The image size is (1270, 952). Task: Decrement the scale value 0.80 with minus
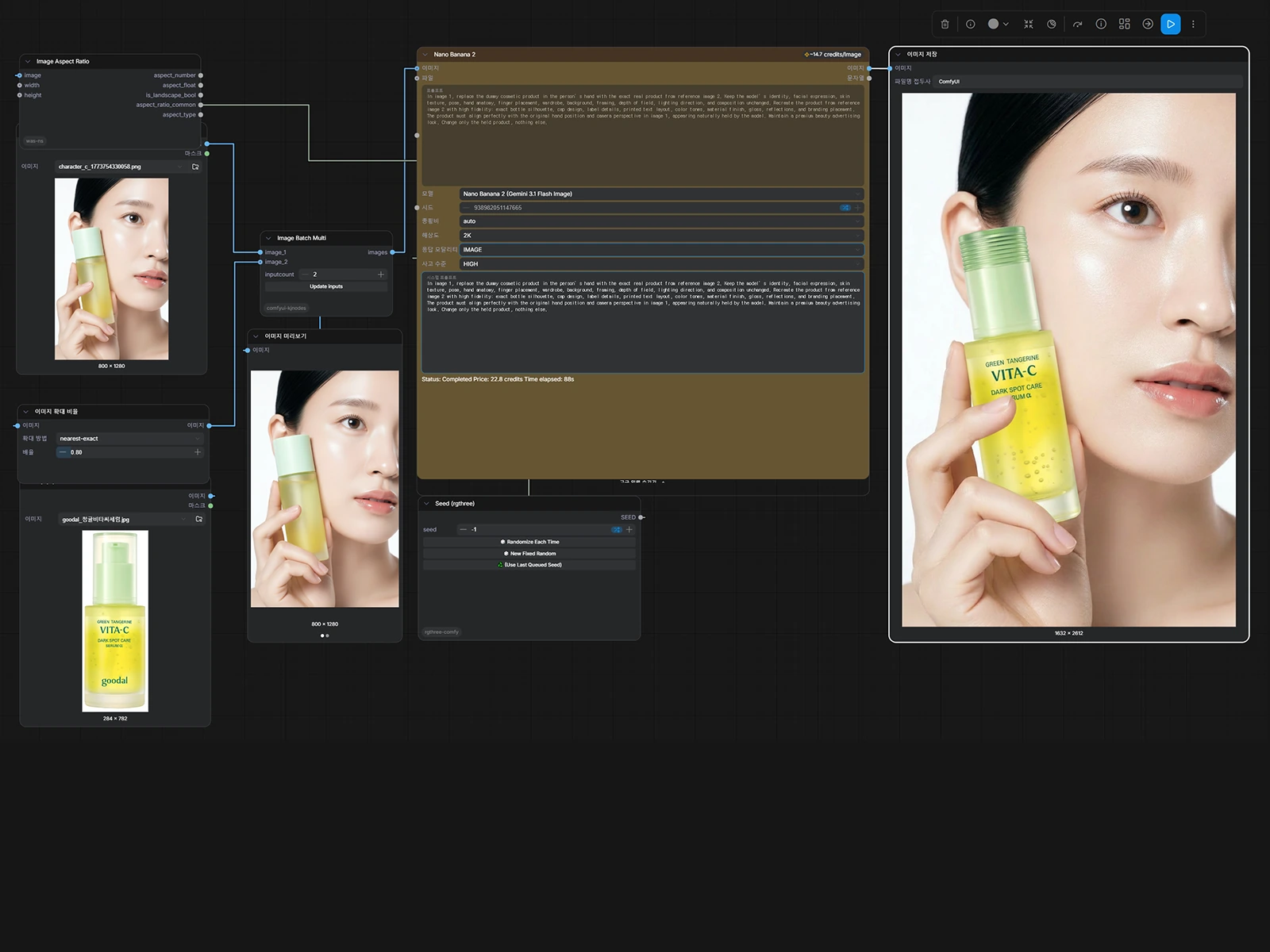(x=63, y=452)
